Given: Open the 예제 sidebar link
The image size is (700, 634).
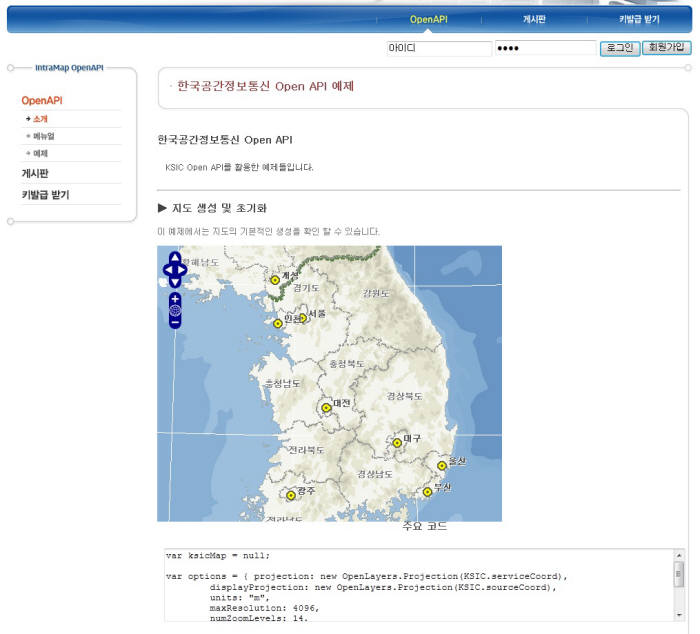Looking at the screenshot, I should (40, 153).
